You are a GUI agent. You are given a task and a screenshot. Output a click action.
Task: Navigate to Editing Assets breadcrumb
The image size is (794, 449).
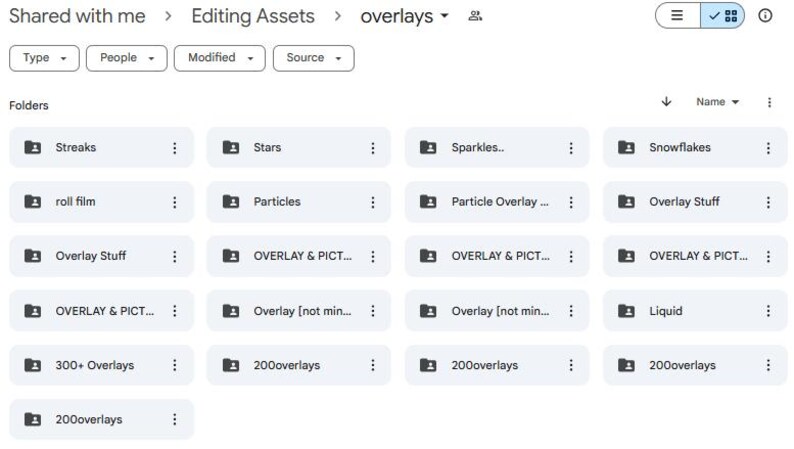253,16
